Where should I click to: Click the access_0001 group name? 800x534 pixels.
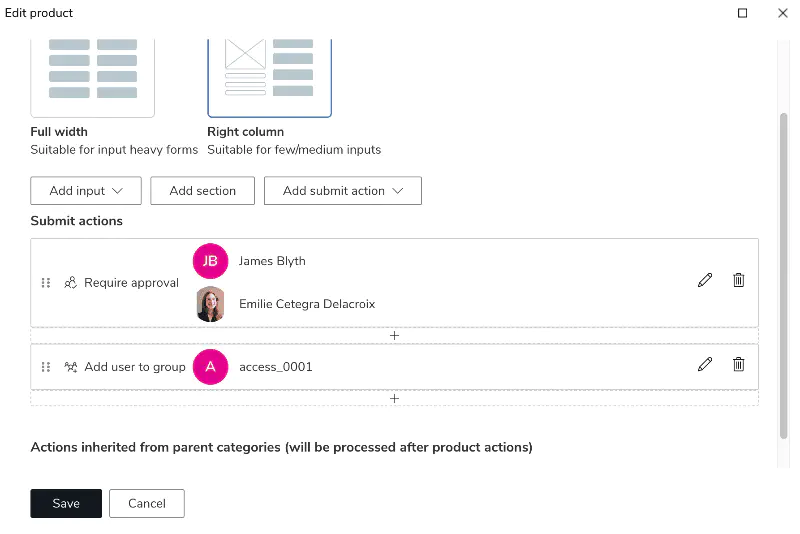click(276, 367)
